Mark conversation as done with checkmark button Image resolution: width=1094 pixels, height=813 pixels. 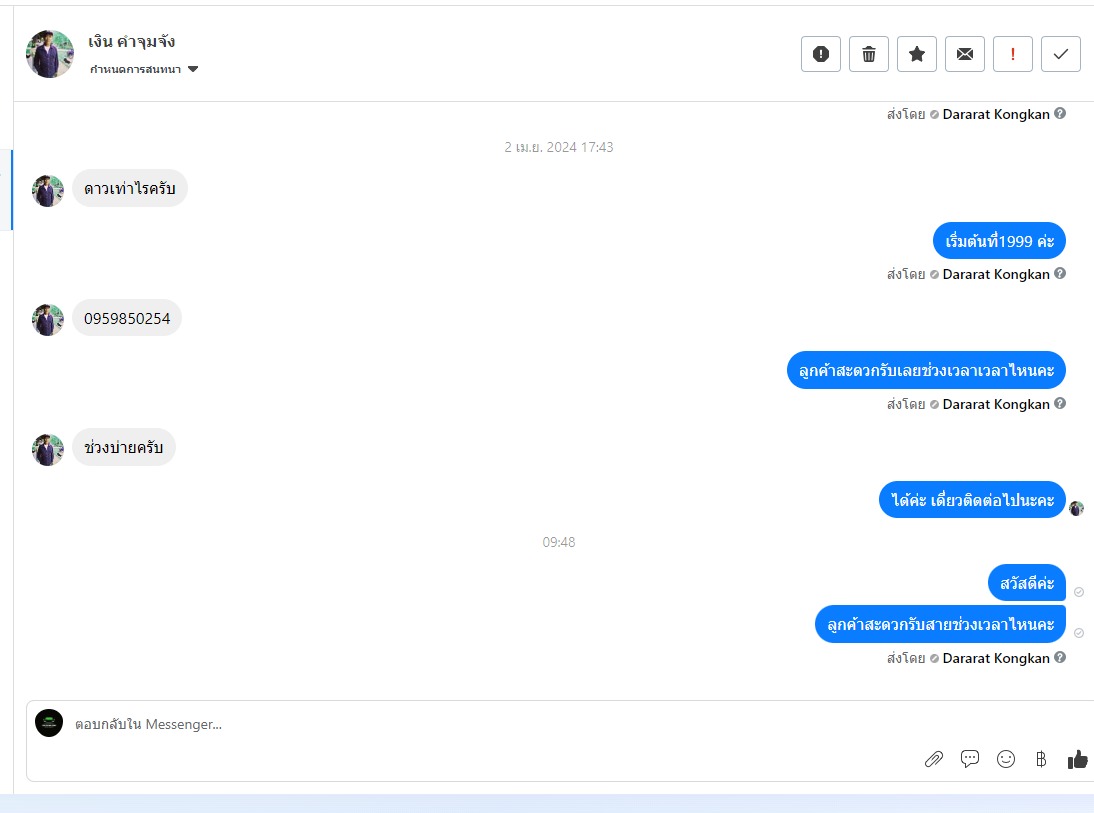1061,54
